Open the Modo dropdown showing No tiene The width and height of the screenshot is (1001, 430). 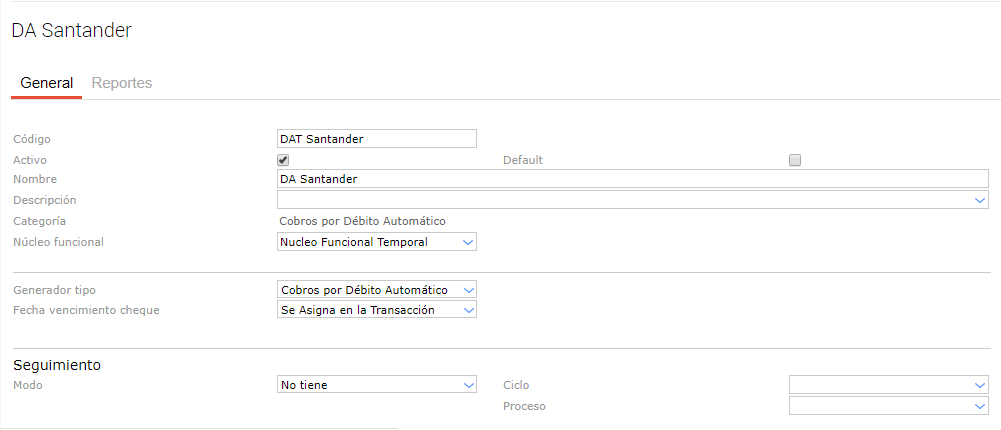[376, 385]
